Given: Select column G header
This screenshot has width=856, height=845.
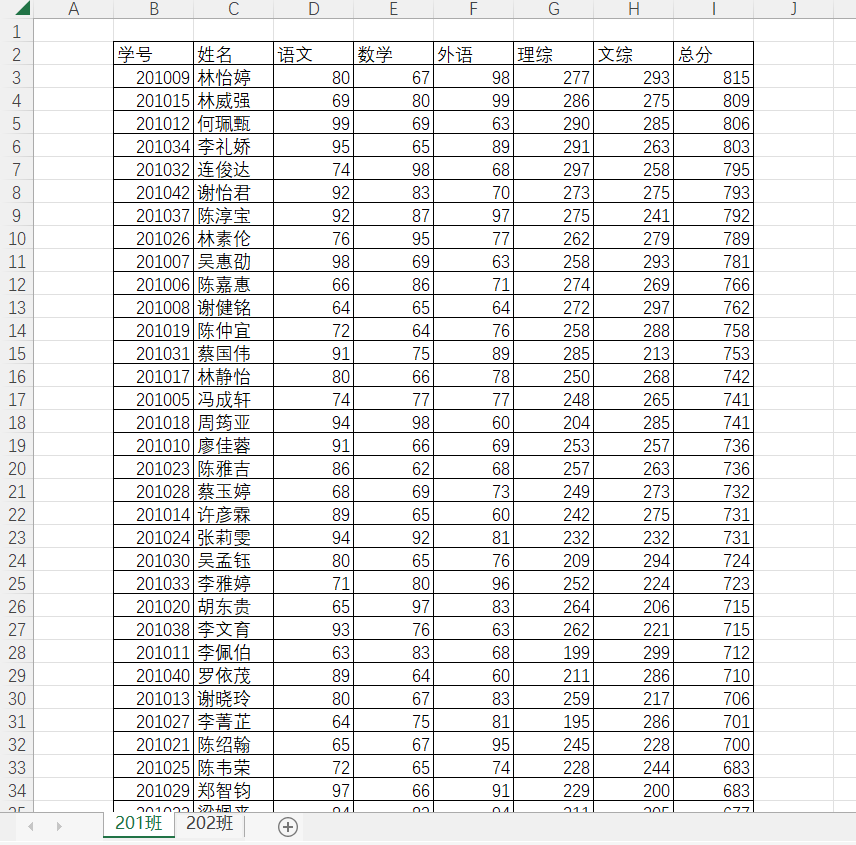Looking at the screenshot, I should 554,9.
